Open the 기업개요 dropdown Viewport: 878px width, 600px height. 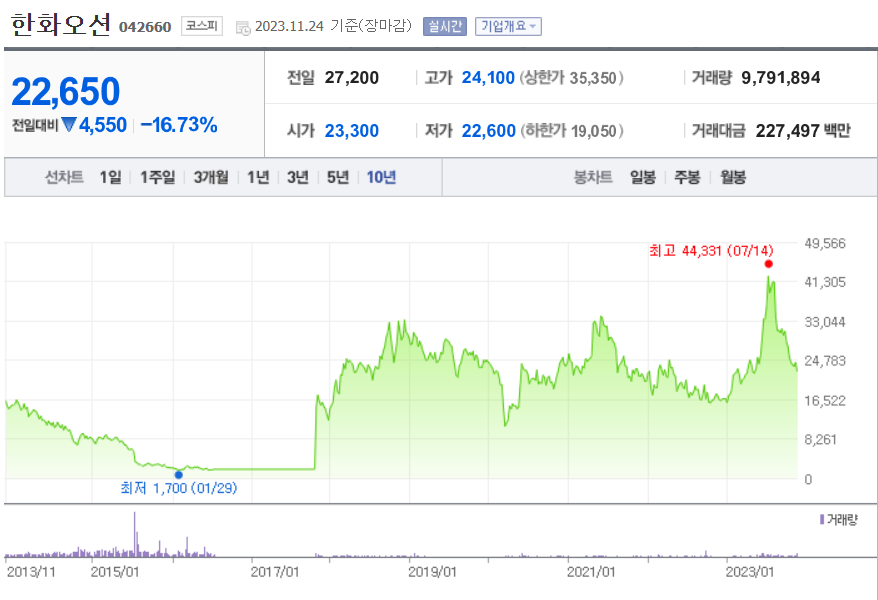pyautogui.click(x=508, y=26)
